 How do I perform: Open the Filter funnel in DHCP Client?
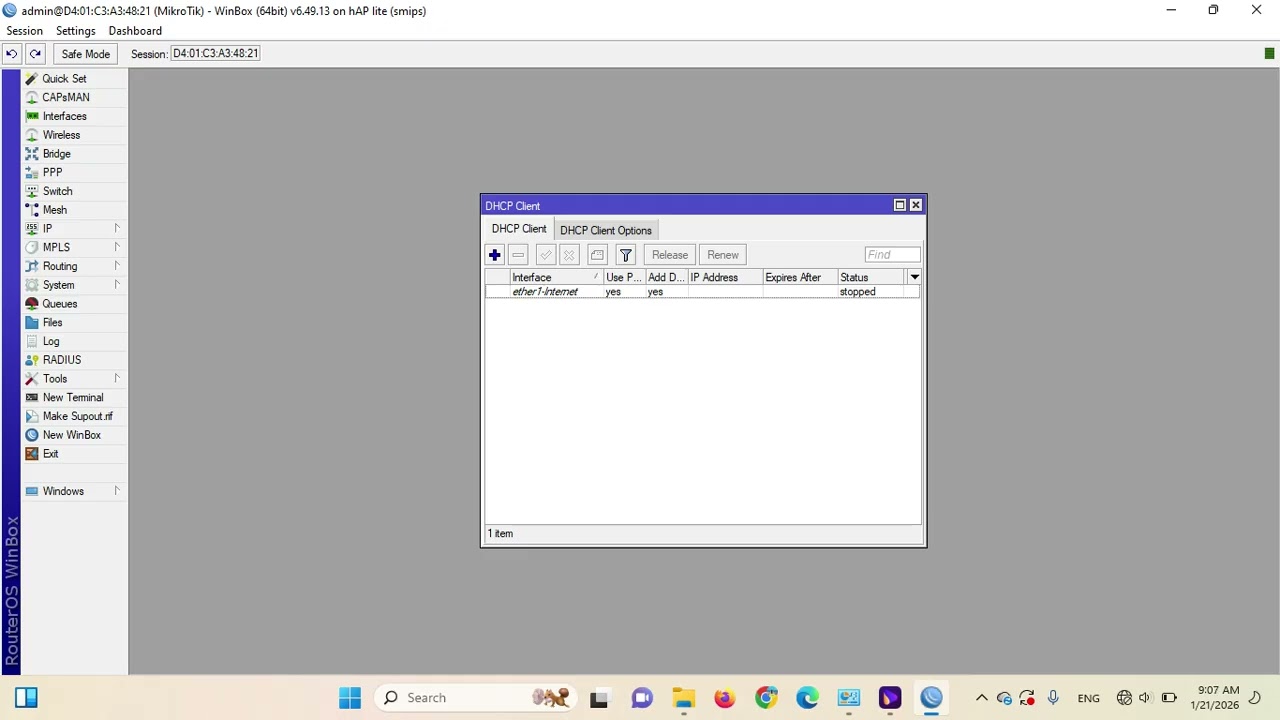pyautogui.click(x=626, y=255)
